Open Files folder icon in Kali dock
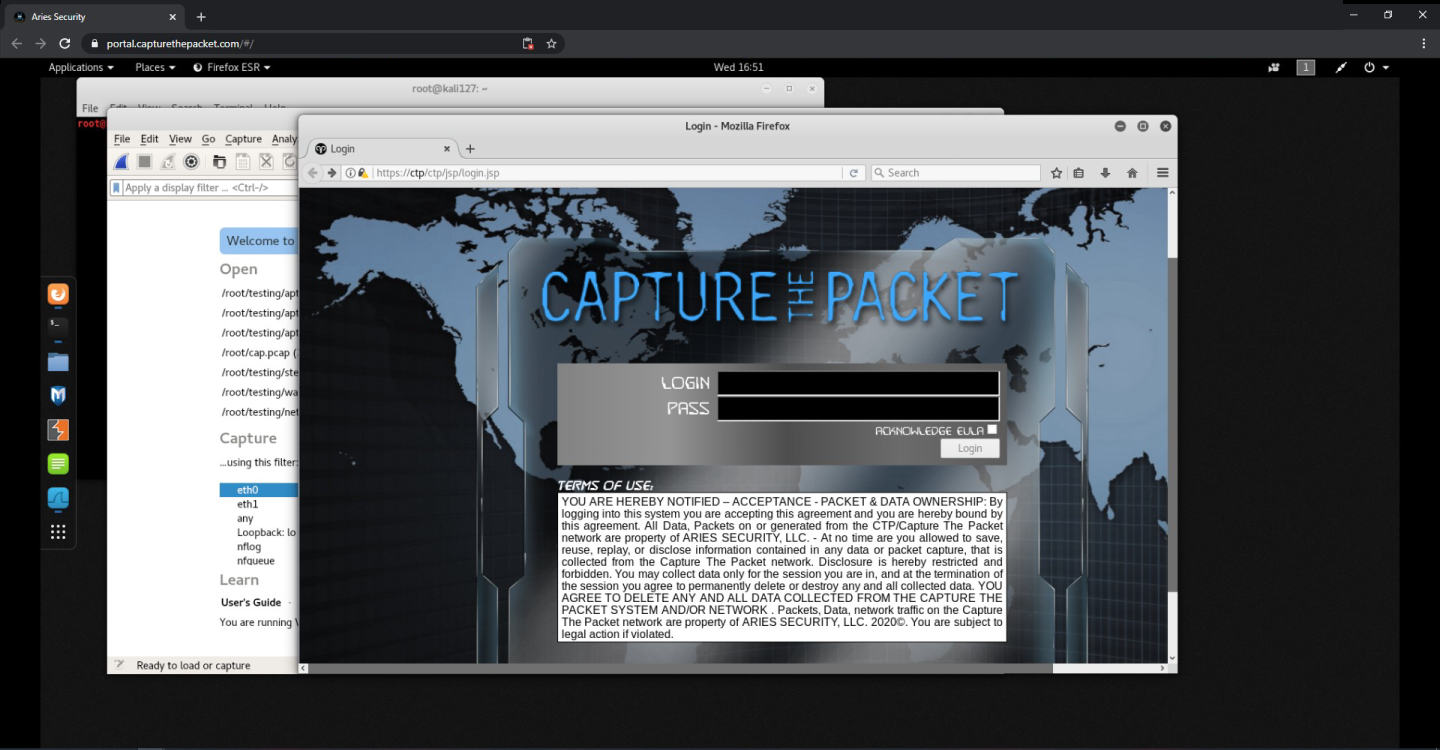This screenshot has height=750, width=1440. [58, 362]
